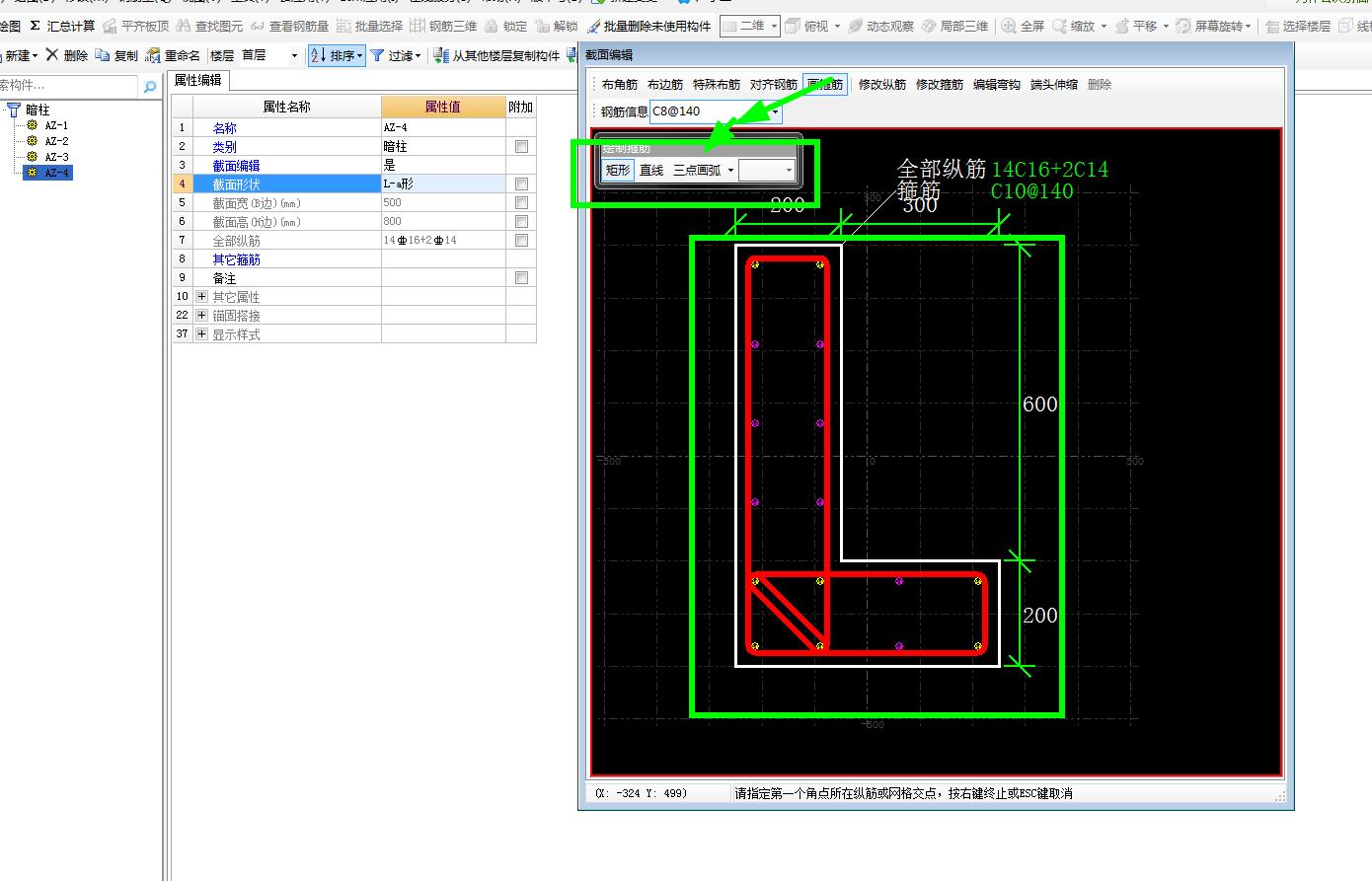Click 修改纵筋 in section editor
Viewport: 1372px width, 881px height.
pos(882,85)
